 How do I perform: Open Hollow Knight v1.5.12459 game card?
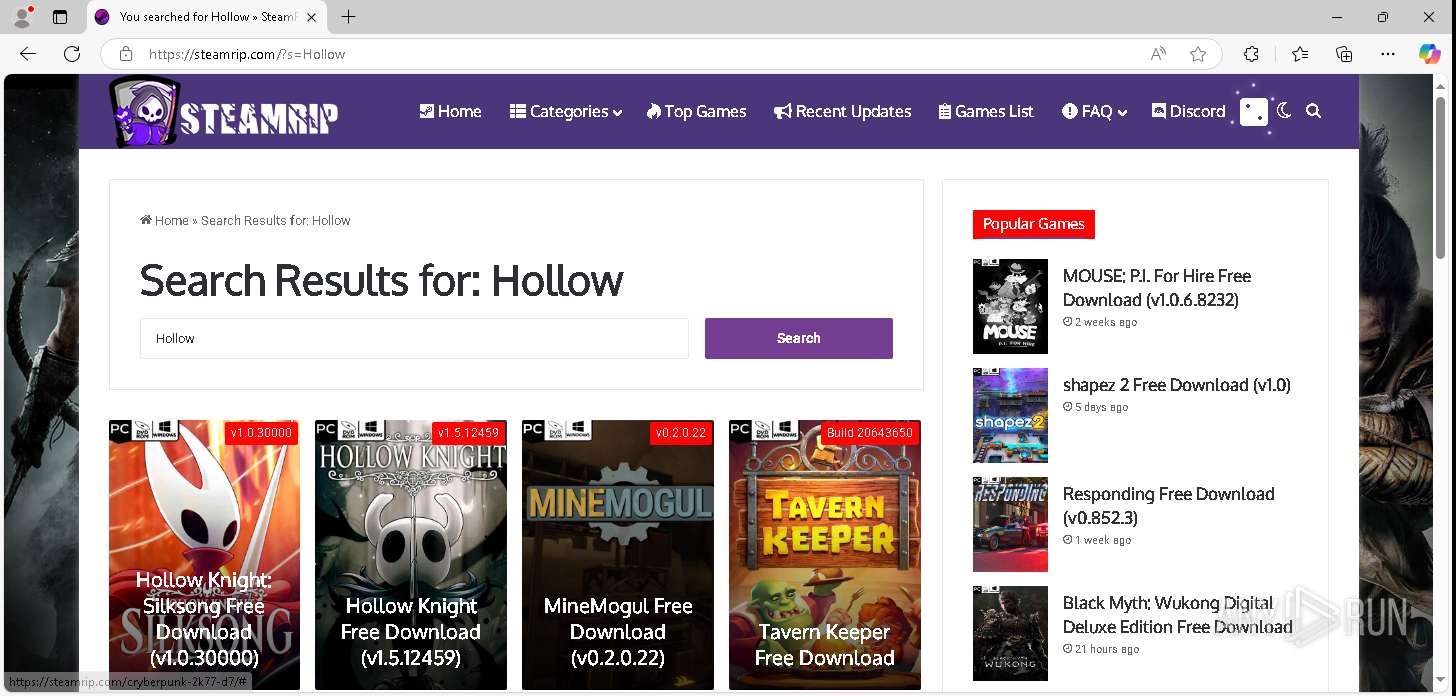(411, 555)
